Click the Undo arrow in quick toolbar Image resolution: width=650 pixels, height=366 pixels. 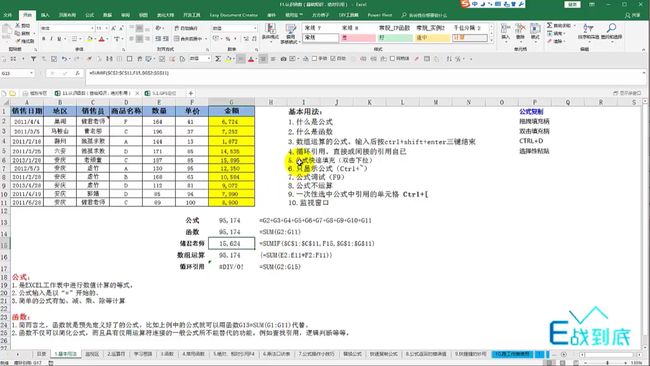pyautogui.click(x=64, y=59)
